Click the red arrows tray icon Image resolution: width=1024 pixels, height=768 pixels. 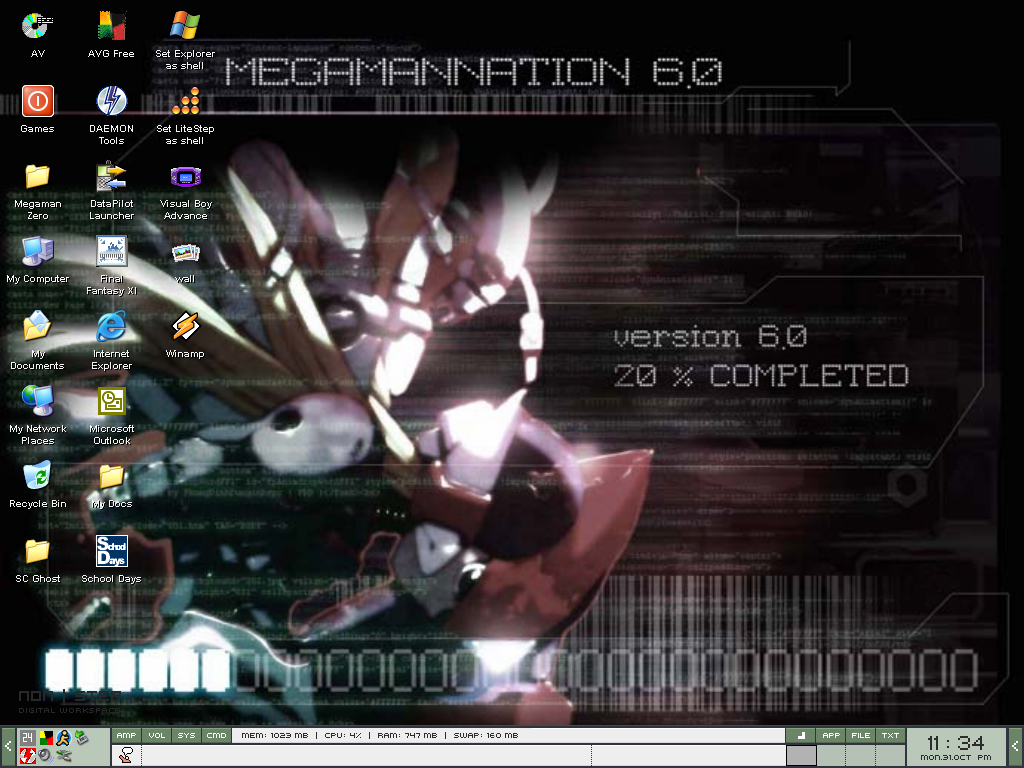[x=28, y=756]
